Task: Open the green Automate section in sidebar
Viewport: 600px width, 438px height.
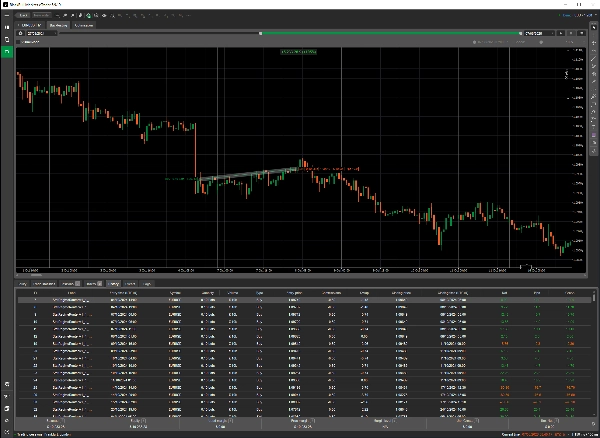Action: coord(7,52)
